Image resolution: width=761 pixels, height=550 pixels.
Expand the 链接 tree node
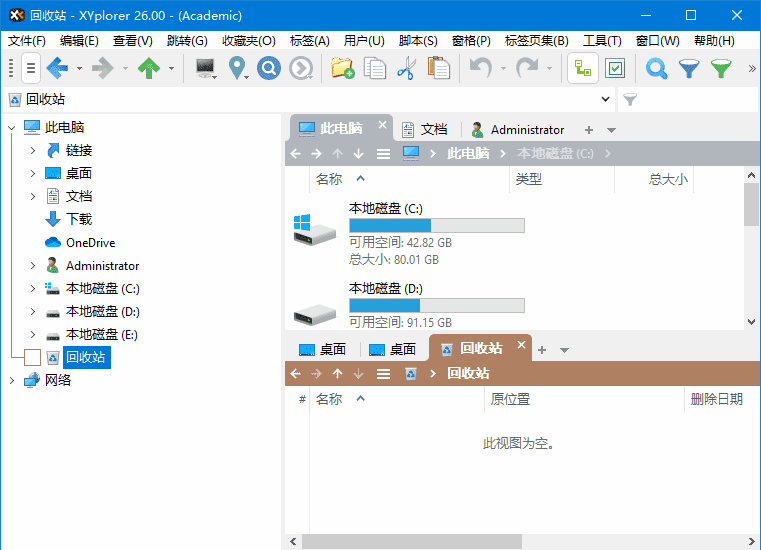(33, 150)
